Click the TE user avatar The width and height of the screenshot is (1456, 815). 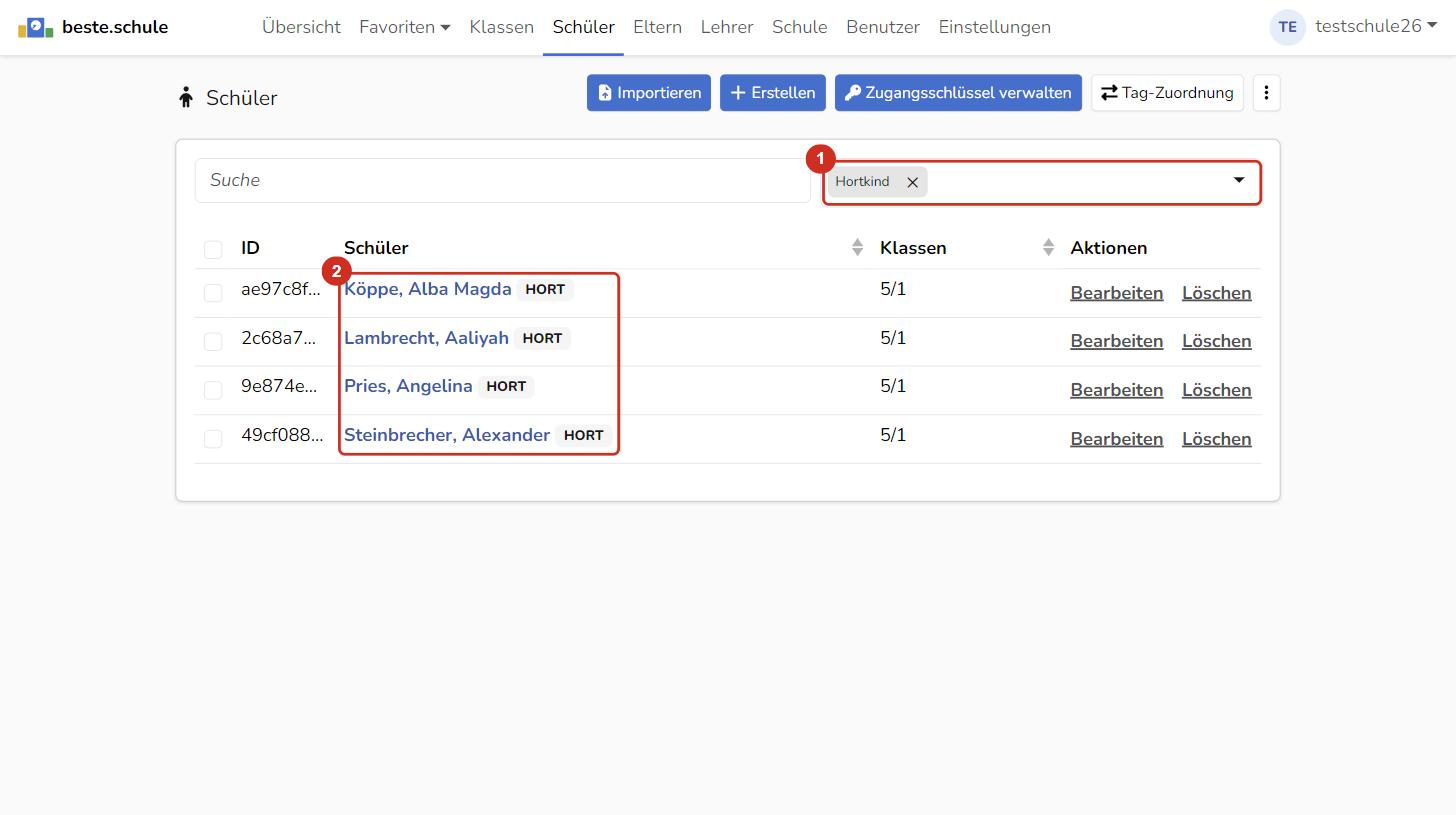point(1288,27)
